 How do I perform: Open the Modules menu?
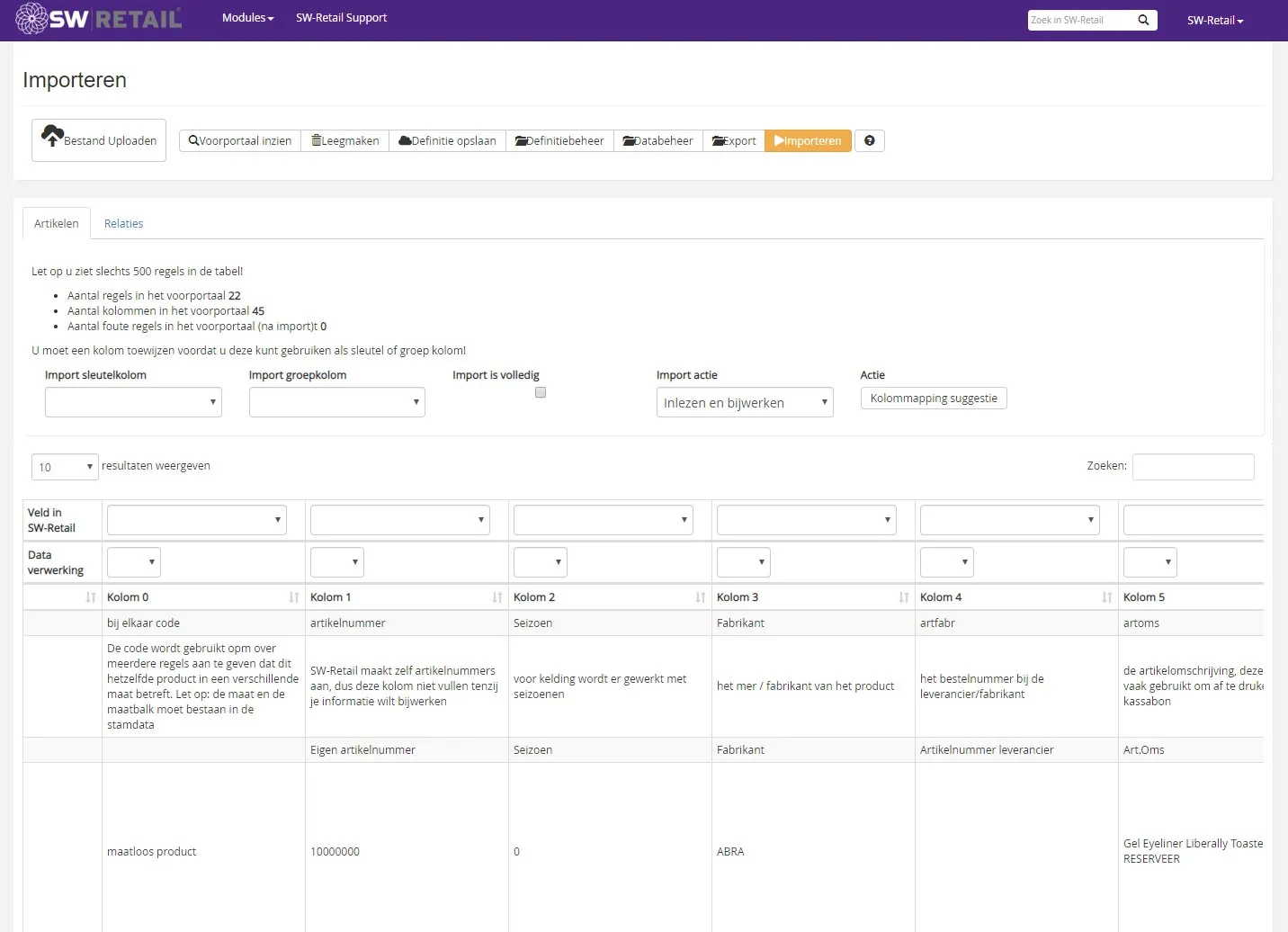pos(247,18)
